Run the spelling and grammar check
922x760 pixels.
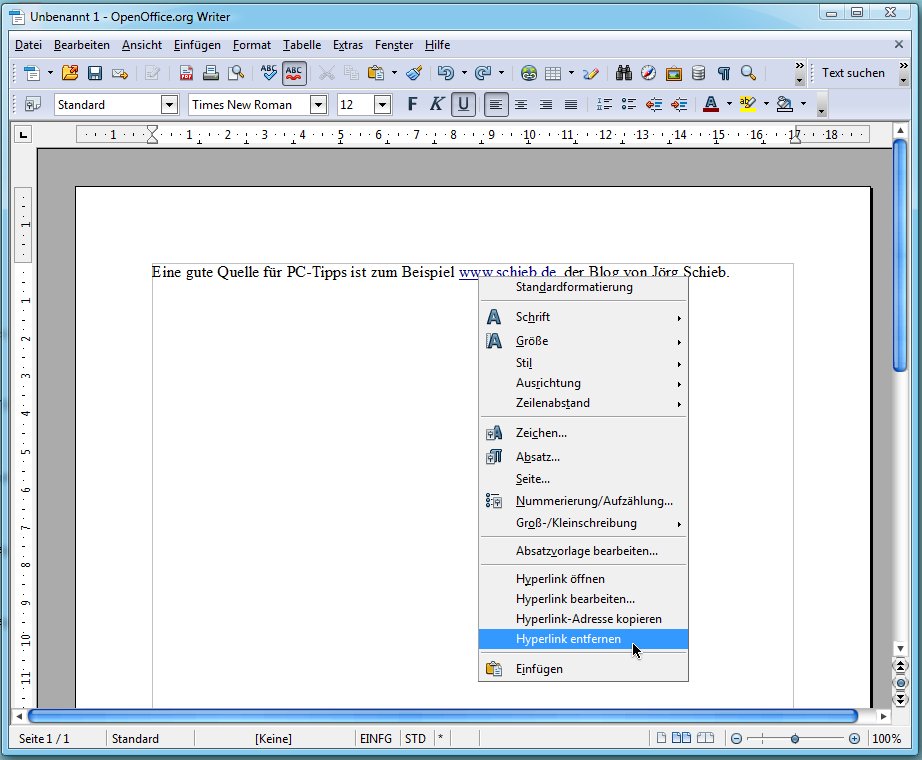point(269,73)
